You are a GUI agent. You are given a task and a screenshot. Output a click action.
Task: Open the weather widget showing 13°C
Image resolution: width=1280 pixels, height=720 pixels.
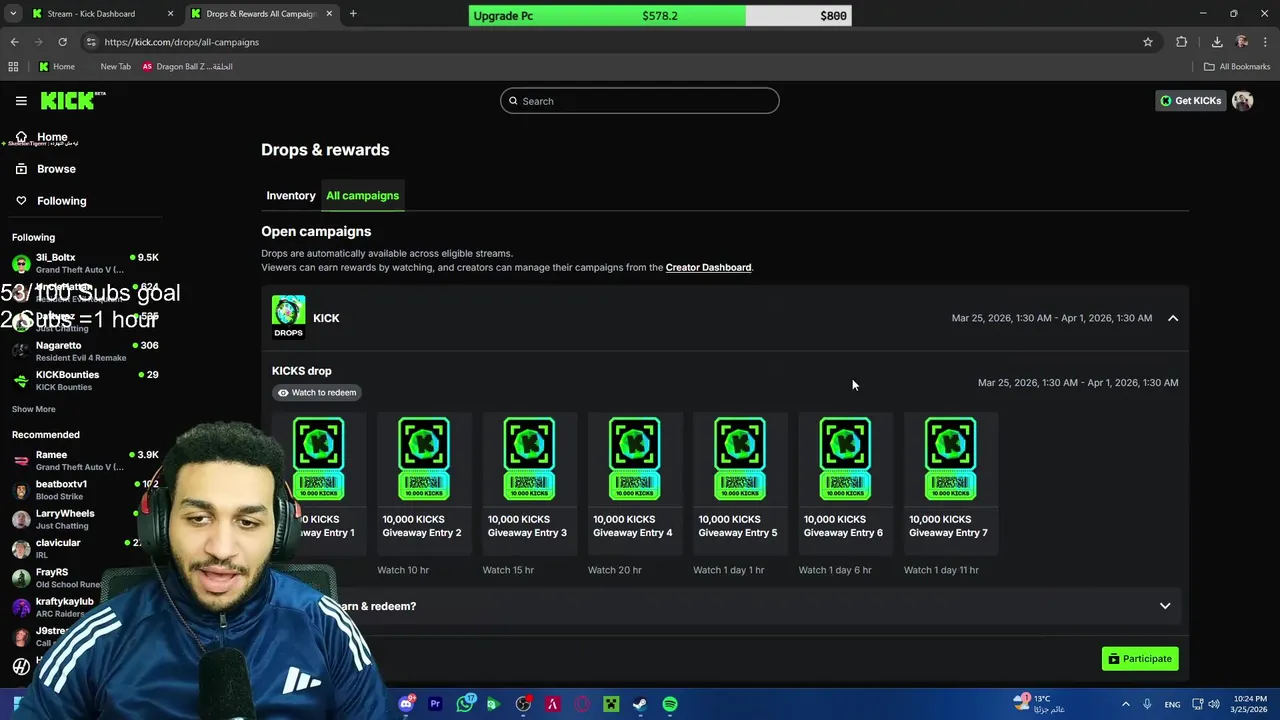pos(1040,704)
